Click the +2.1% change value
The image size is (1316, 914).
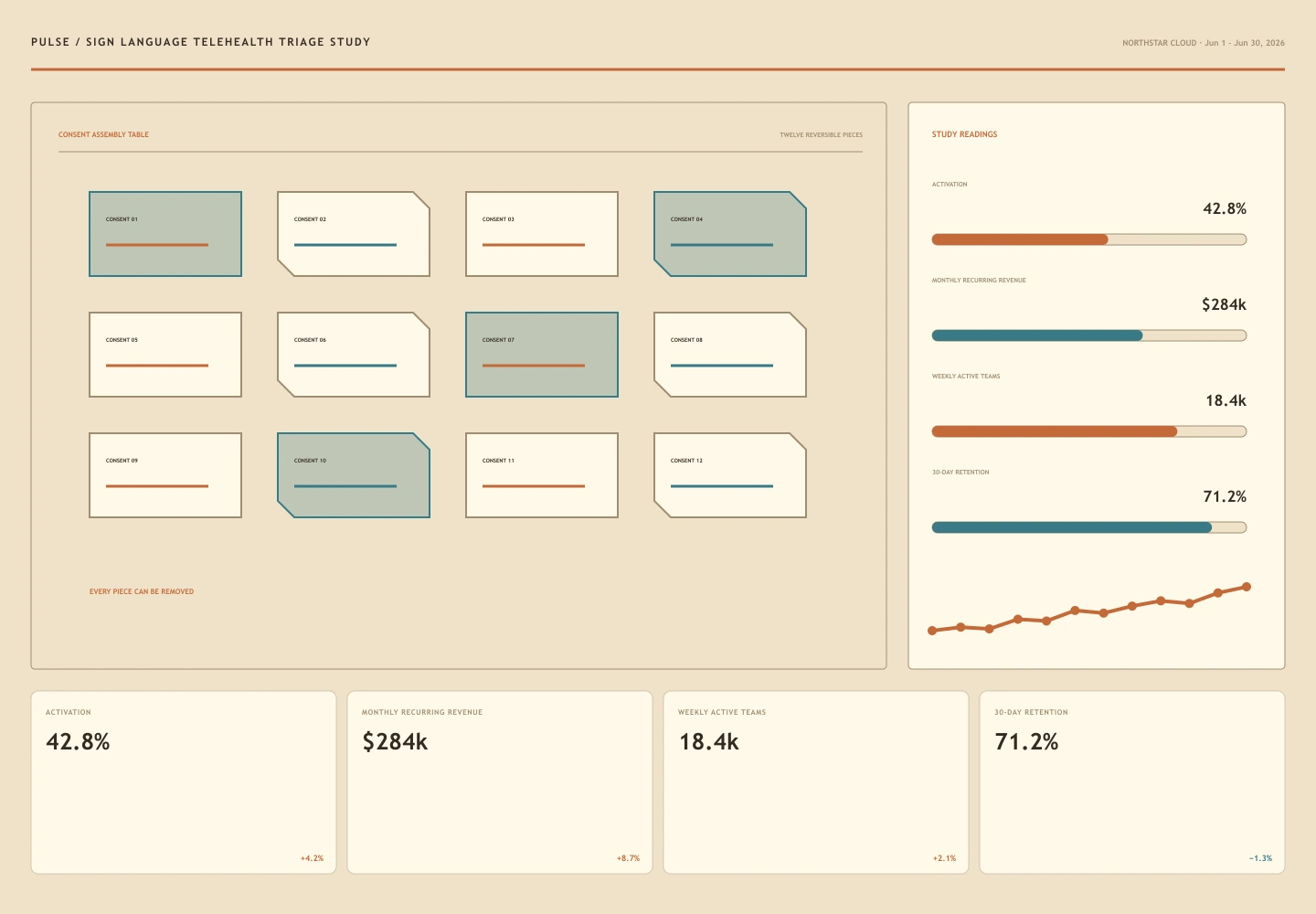(x=944, y=858)
